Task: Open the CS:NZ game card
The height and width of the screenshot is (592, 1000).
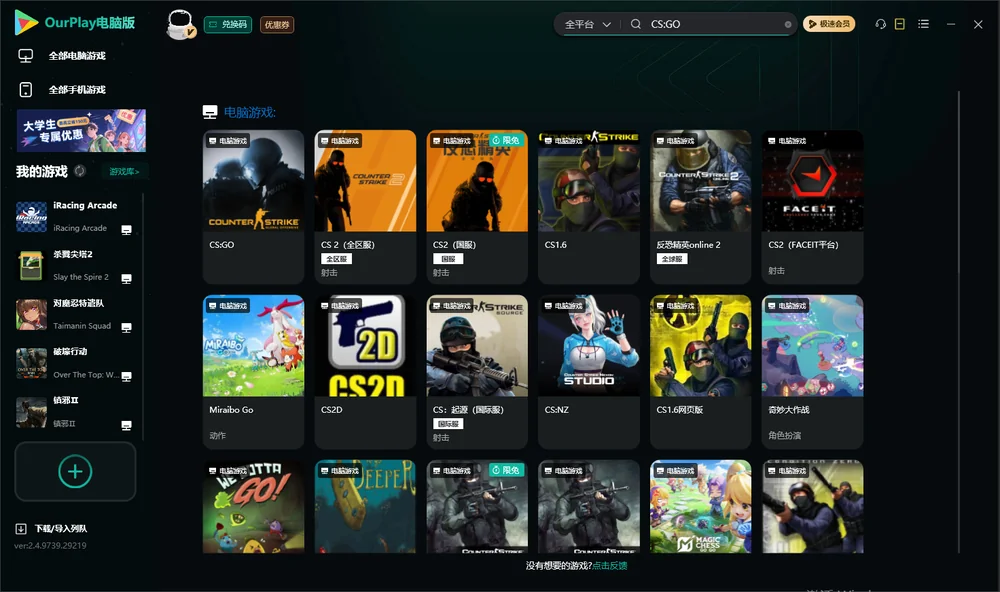Action: pyautogui.click(x=589, y=371)
